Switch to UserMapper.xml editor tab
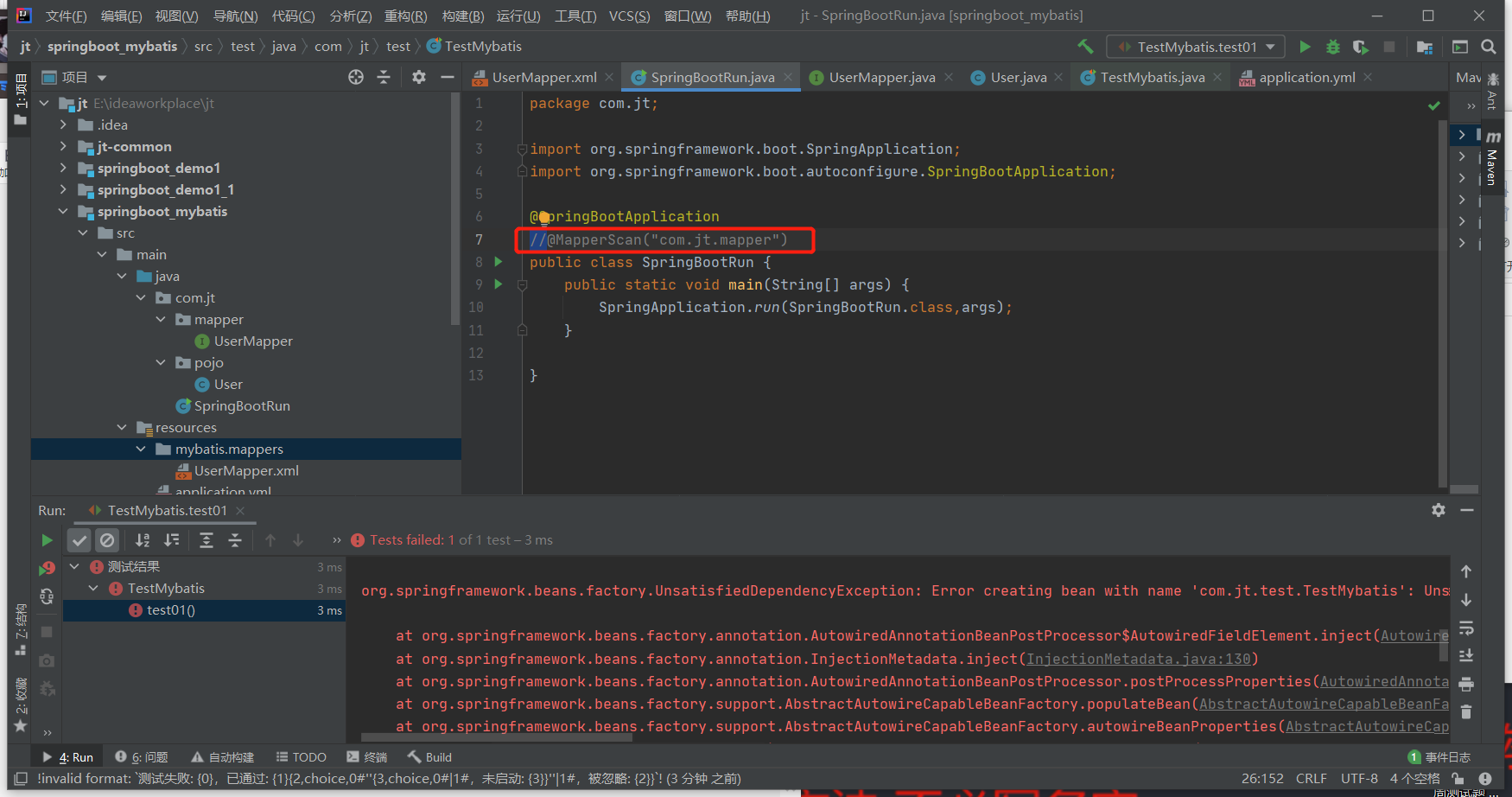1512x797 pixels. pos(544,77)
